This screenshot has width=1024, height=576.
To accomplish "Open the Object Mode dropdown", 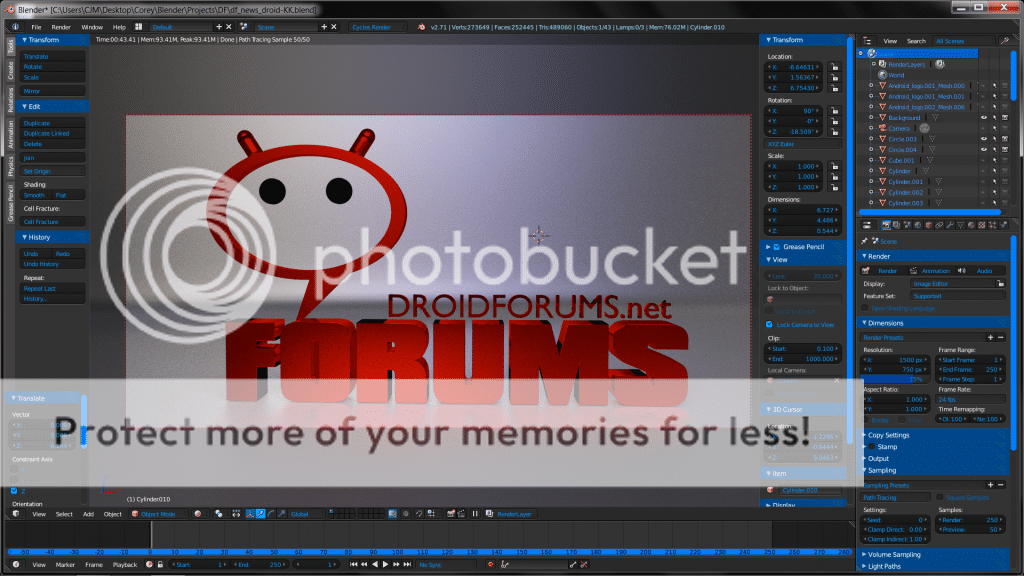I will [159, 514].
